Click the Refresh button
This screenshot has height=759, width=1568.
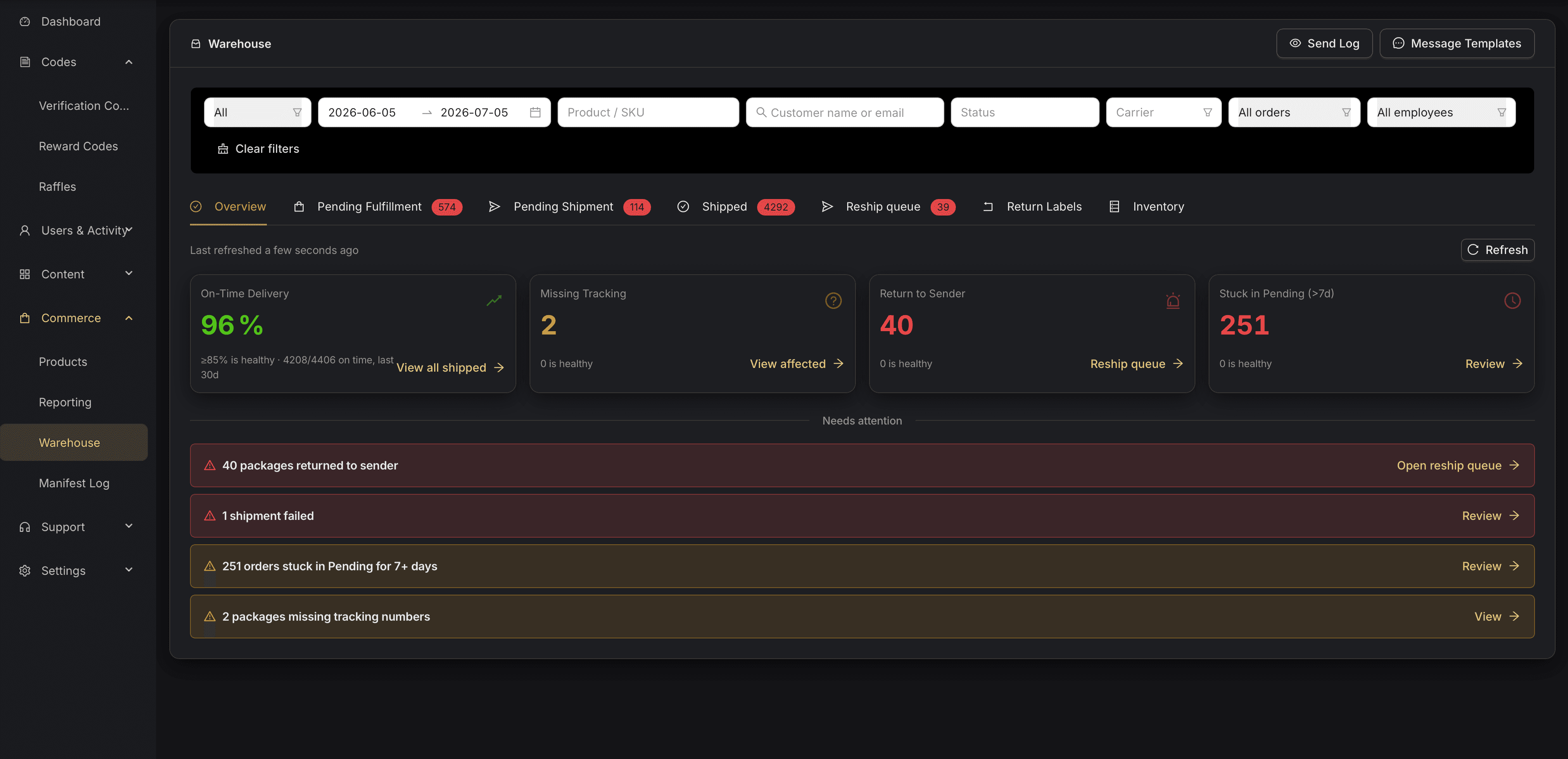coord(1497,250)
